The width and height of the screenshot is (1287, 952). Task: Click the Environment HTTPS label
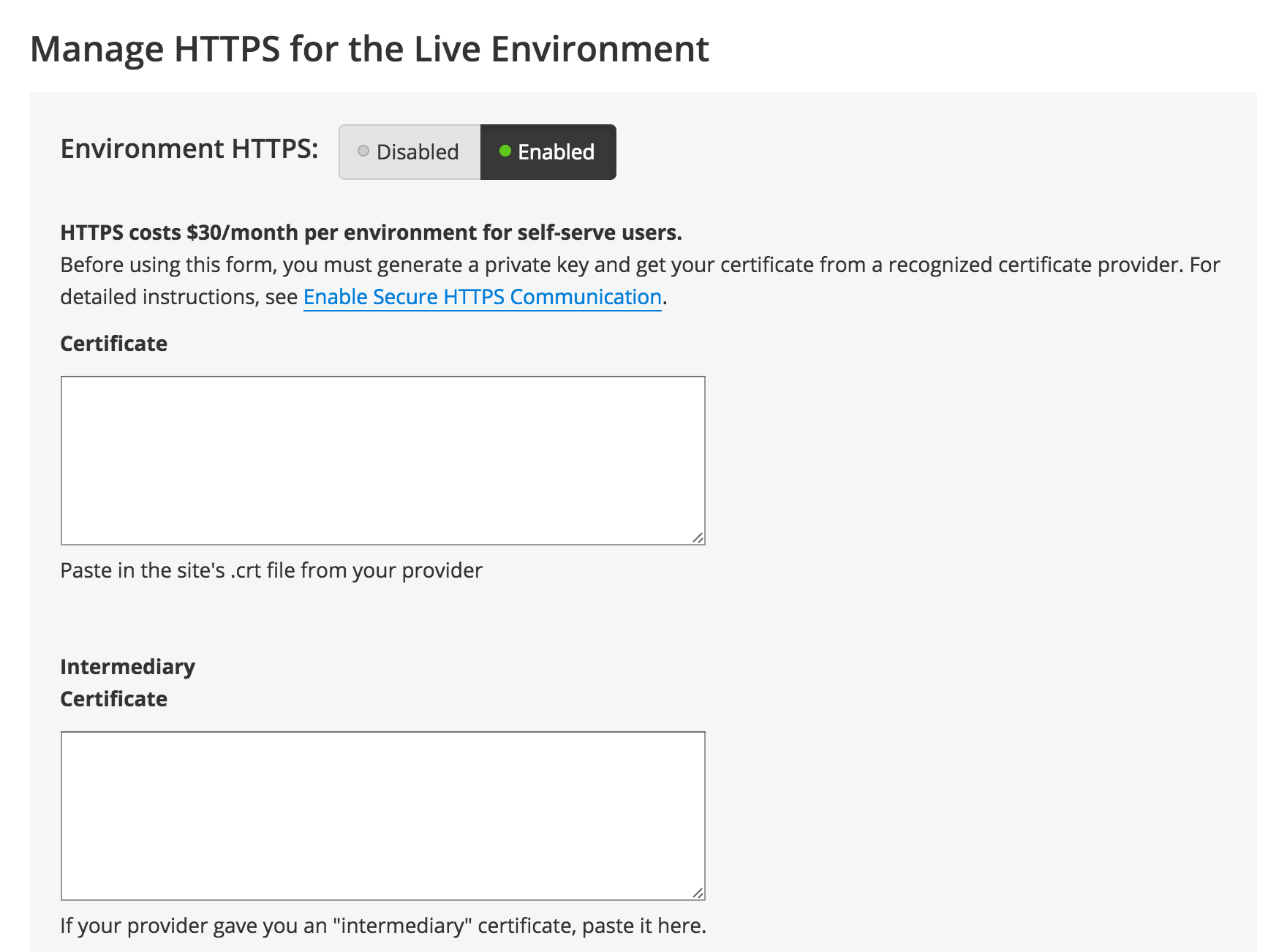[189, 148]
